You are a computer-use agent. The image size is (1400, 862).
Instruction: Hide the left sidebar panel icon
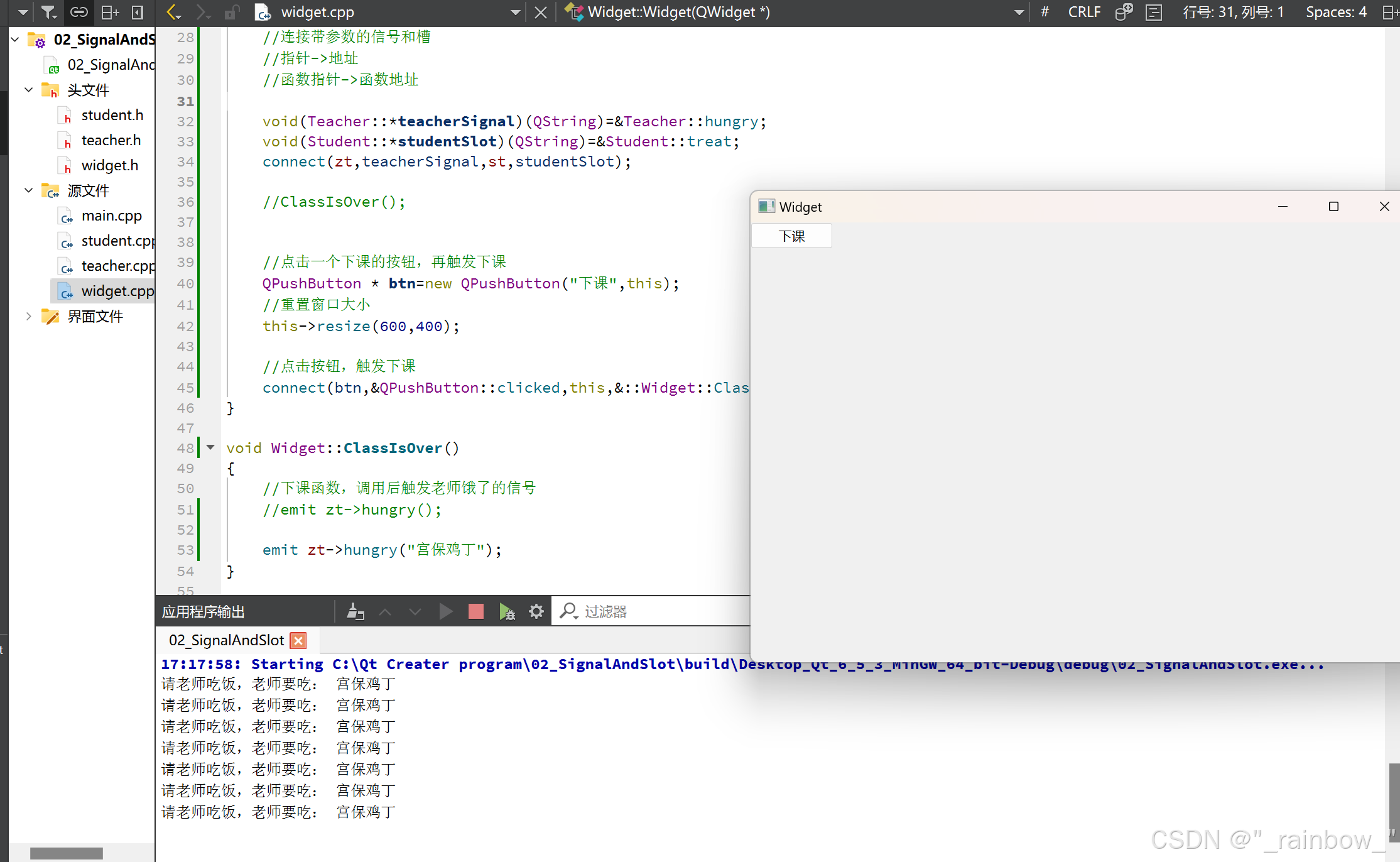click(138, 12)
